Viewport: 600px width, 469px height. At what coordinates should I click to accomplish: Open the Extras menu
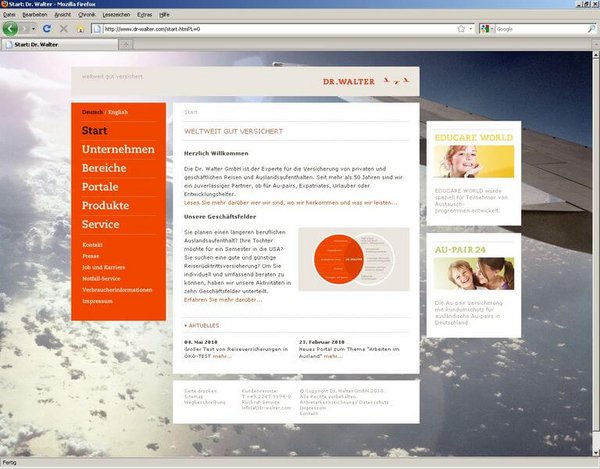(145, 15)
